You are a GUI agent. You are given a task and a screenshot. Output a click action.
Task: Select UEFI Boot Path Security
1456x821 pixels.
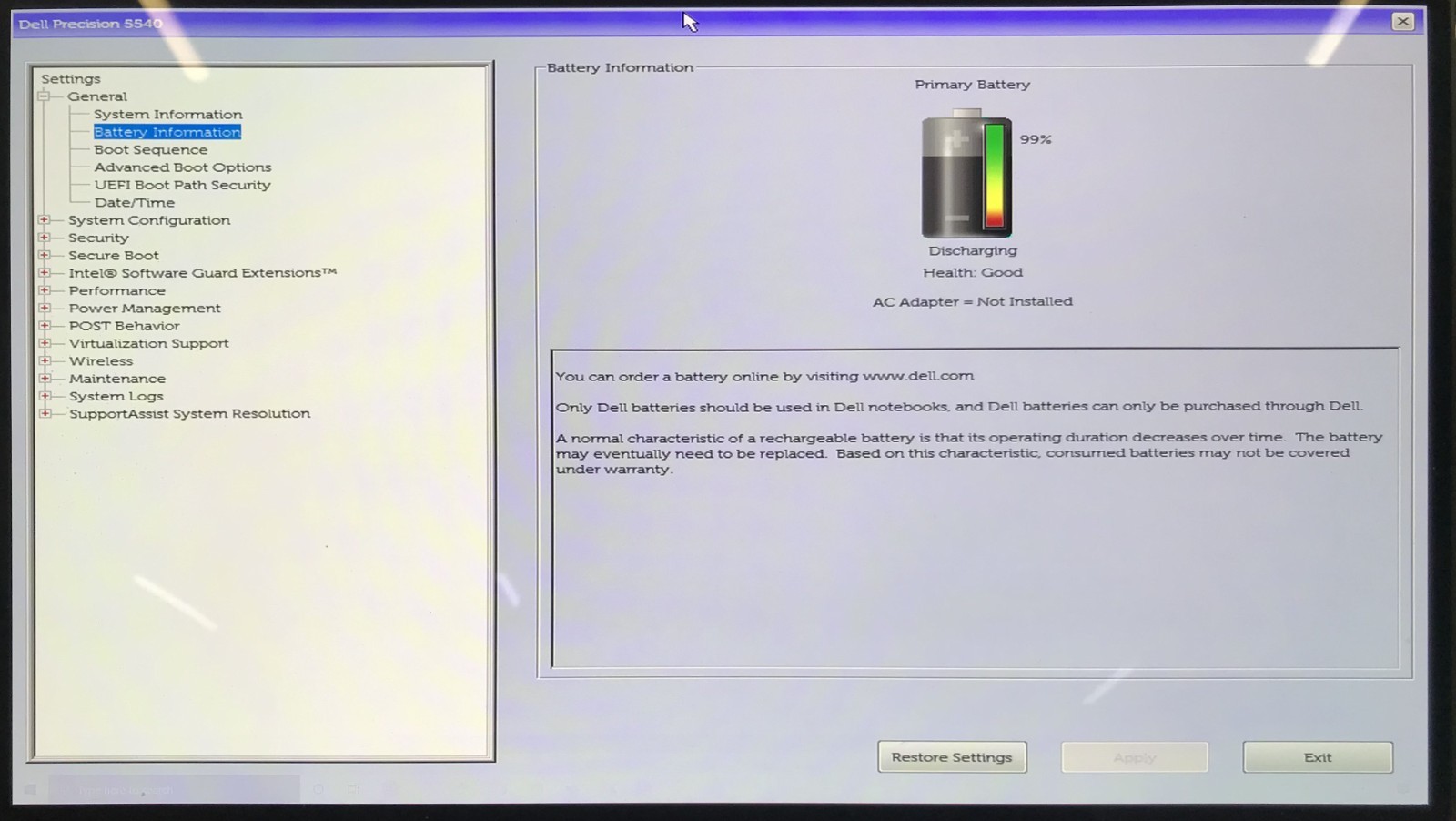[183, 185]
